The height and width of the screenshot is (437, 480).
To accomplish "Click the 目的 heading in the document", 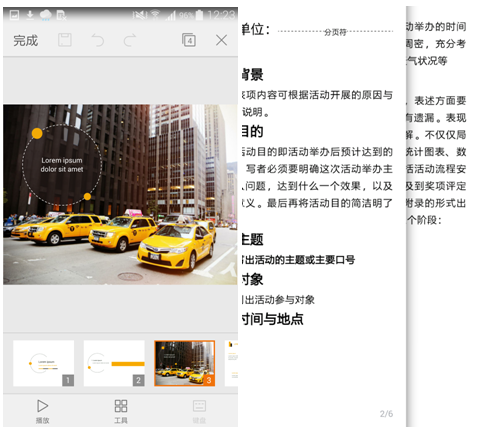I will tap(252, 131).
